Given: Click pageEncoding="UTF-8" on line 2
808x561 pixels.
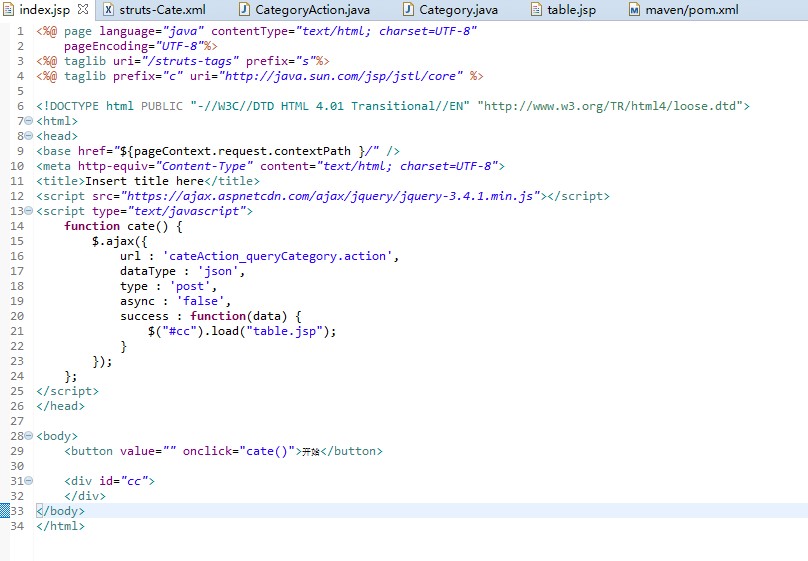Looking at the screenshot, I should (x=133, y=46).
